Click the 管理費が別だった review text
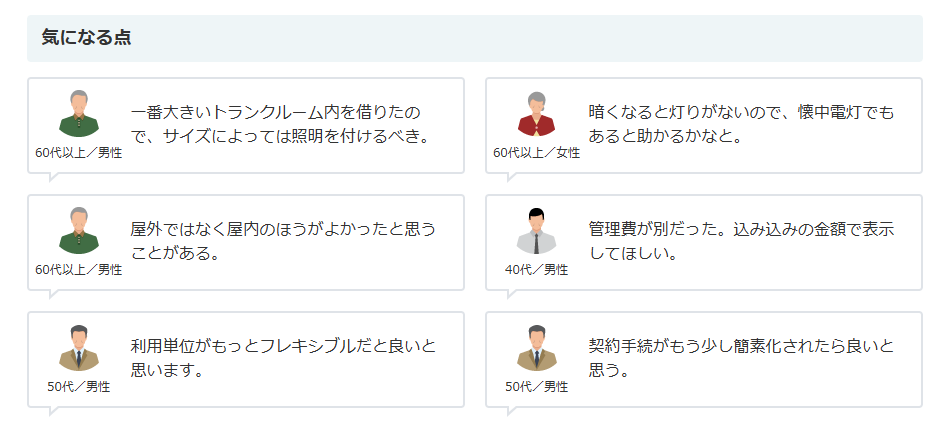Viewport: 950px width, 435px height. pos(741,241)
